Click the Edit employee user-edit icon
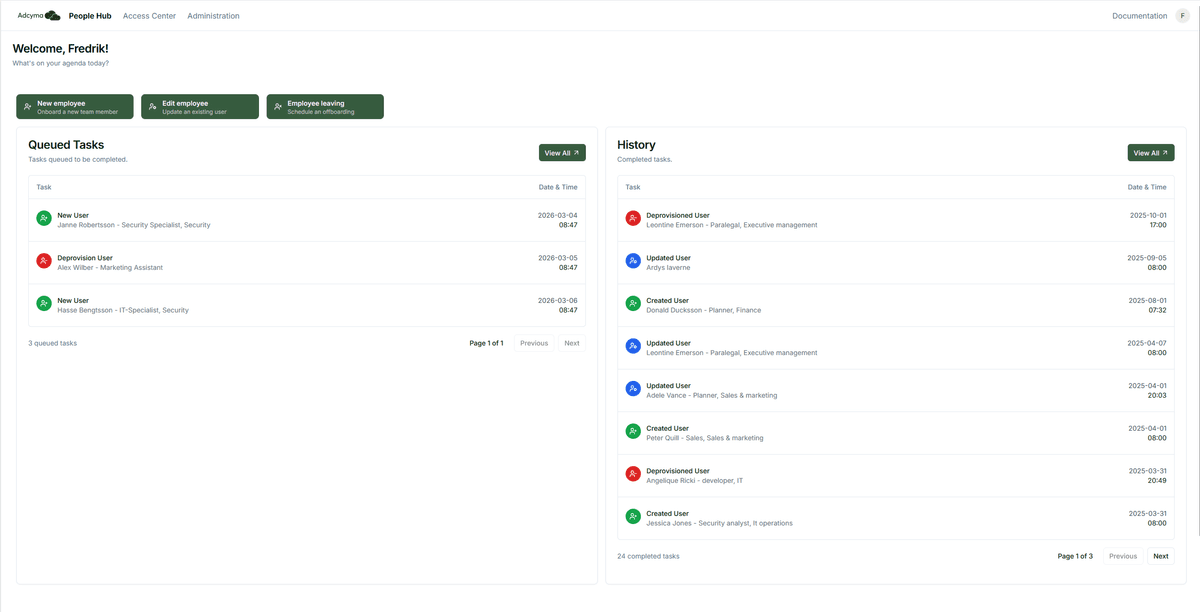This screenshot has height=612, width=1200. [x=151, y=105]
